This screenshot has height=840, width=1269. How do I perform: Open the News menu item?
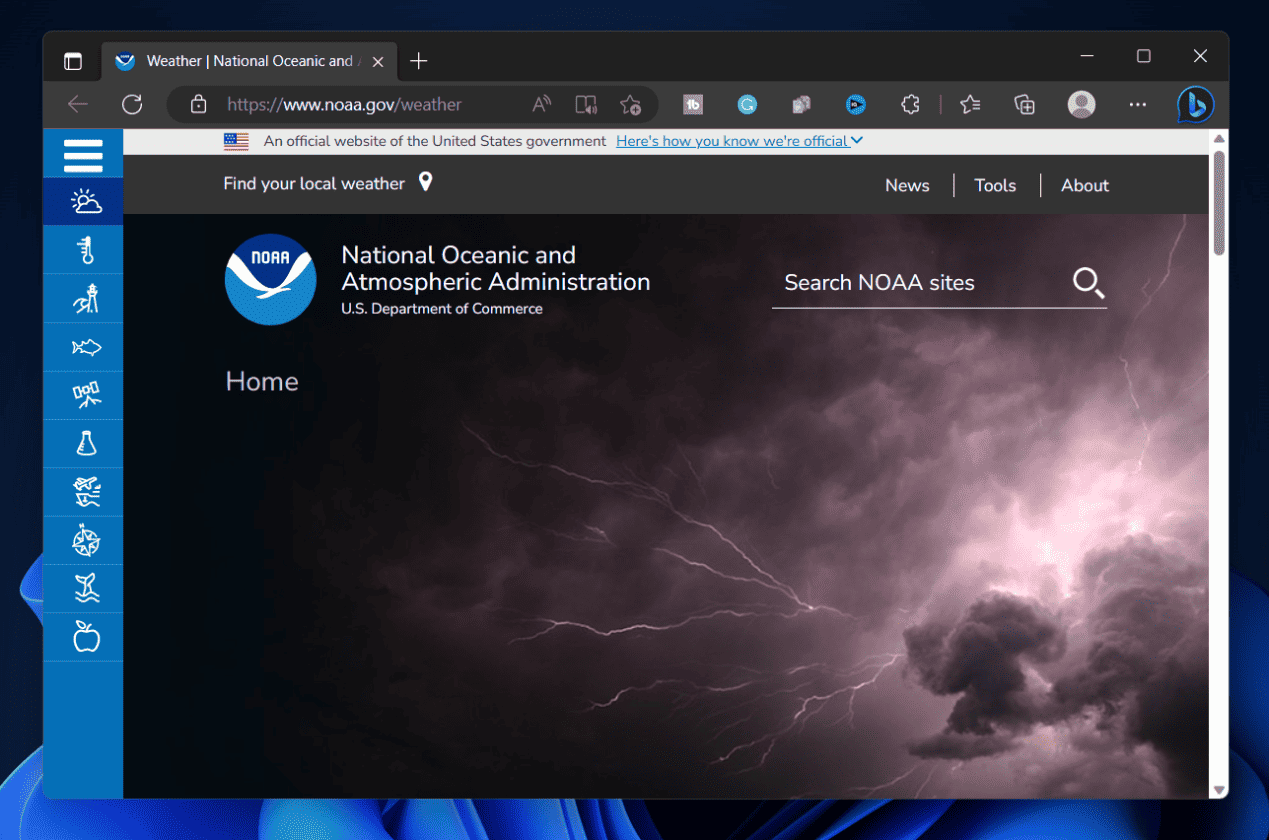pyautogui.click(x=907, y=185)
